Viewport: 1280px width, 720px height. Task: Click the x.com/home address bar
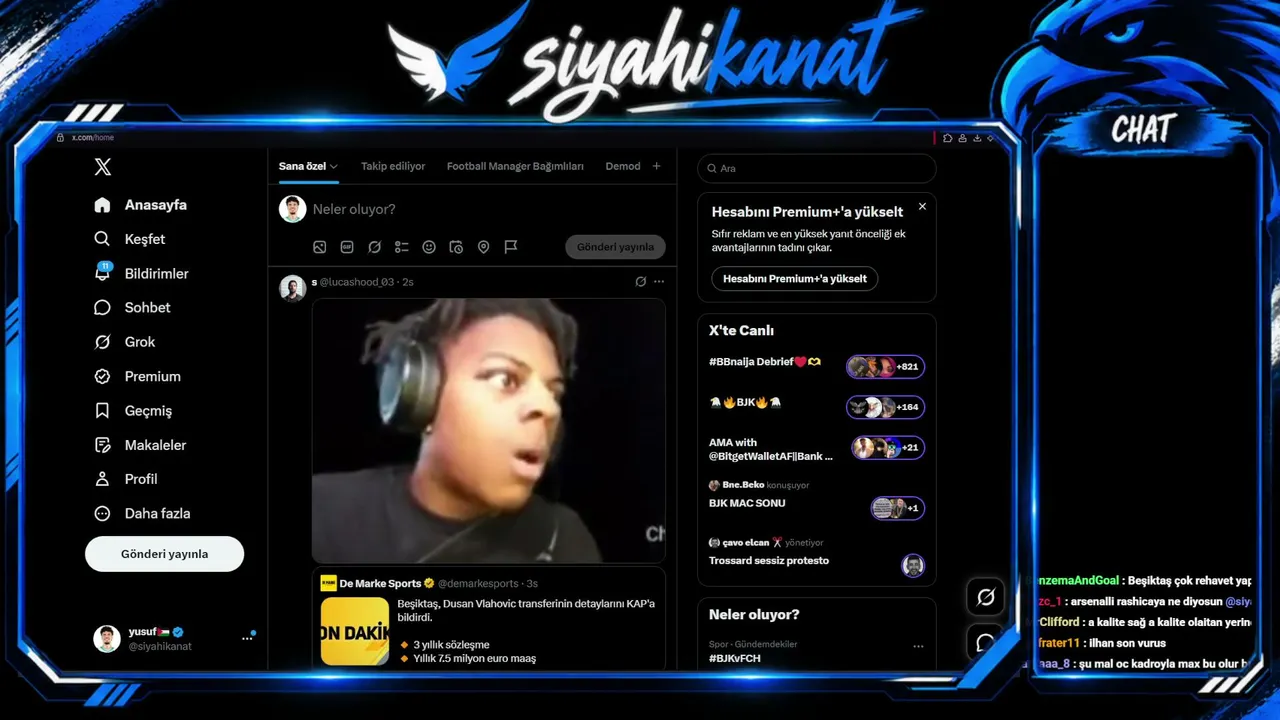click(x=93, y=138)
